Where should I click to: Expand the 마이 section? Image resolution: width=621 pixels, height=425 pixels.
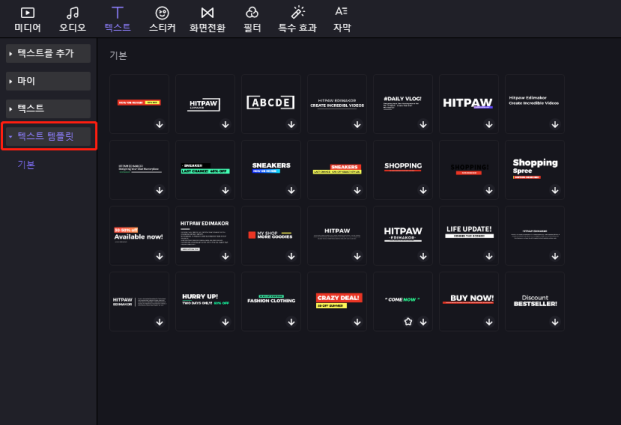(48, 81)
